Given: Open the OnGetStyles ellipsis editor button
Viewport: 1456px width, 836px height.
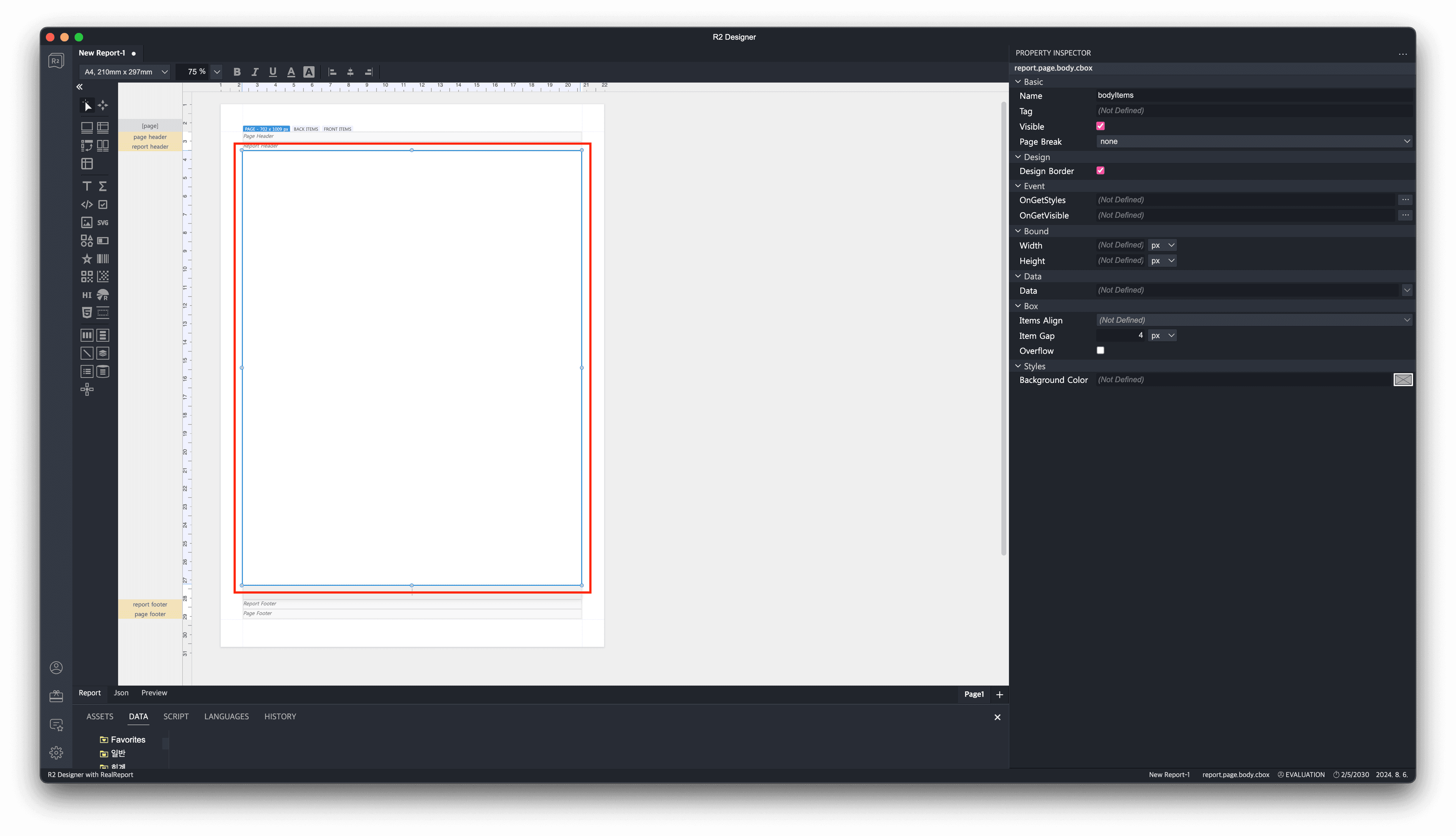Looking at the screenshot, I should click(1405, 200).
